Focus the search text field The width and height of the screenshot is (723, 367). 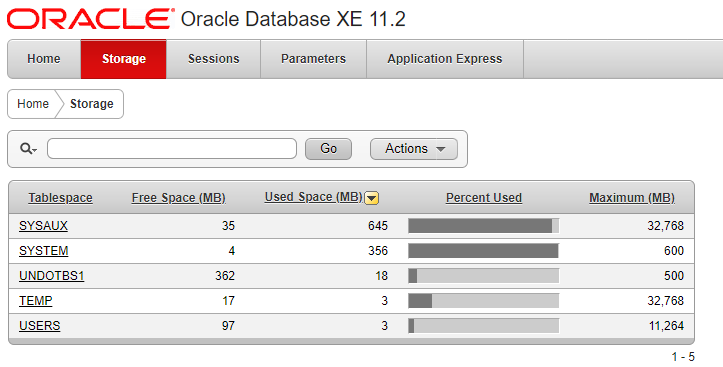coord(172,148)
